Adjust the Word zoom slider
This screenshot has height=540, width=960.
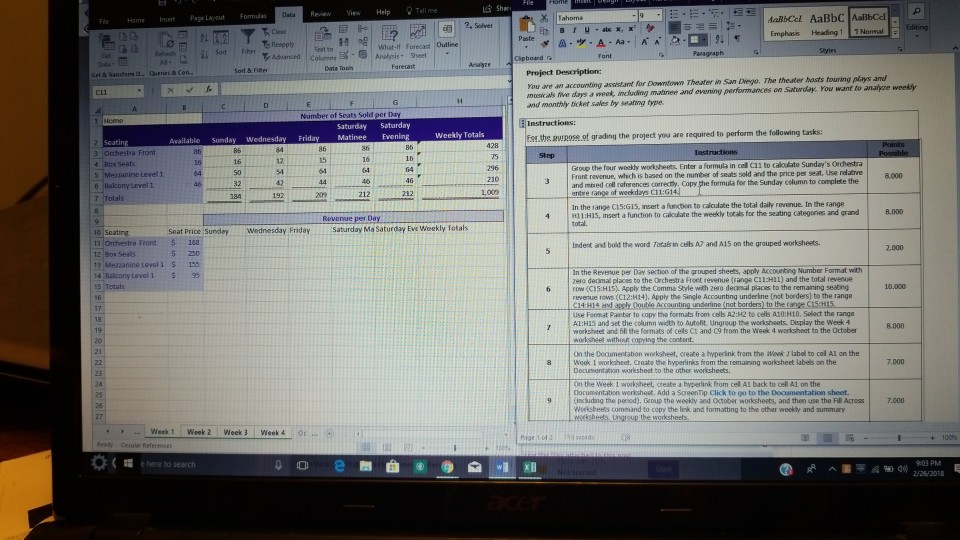[x=899, y=438]
